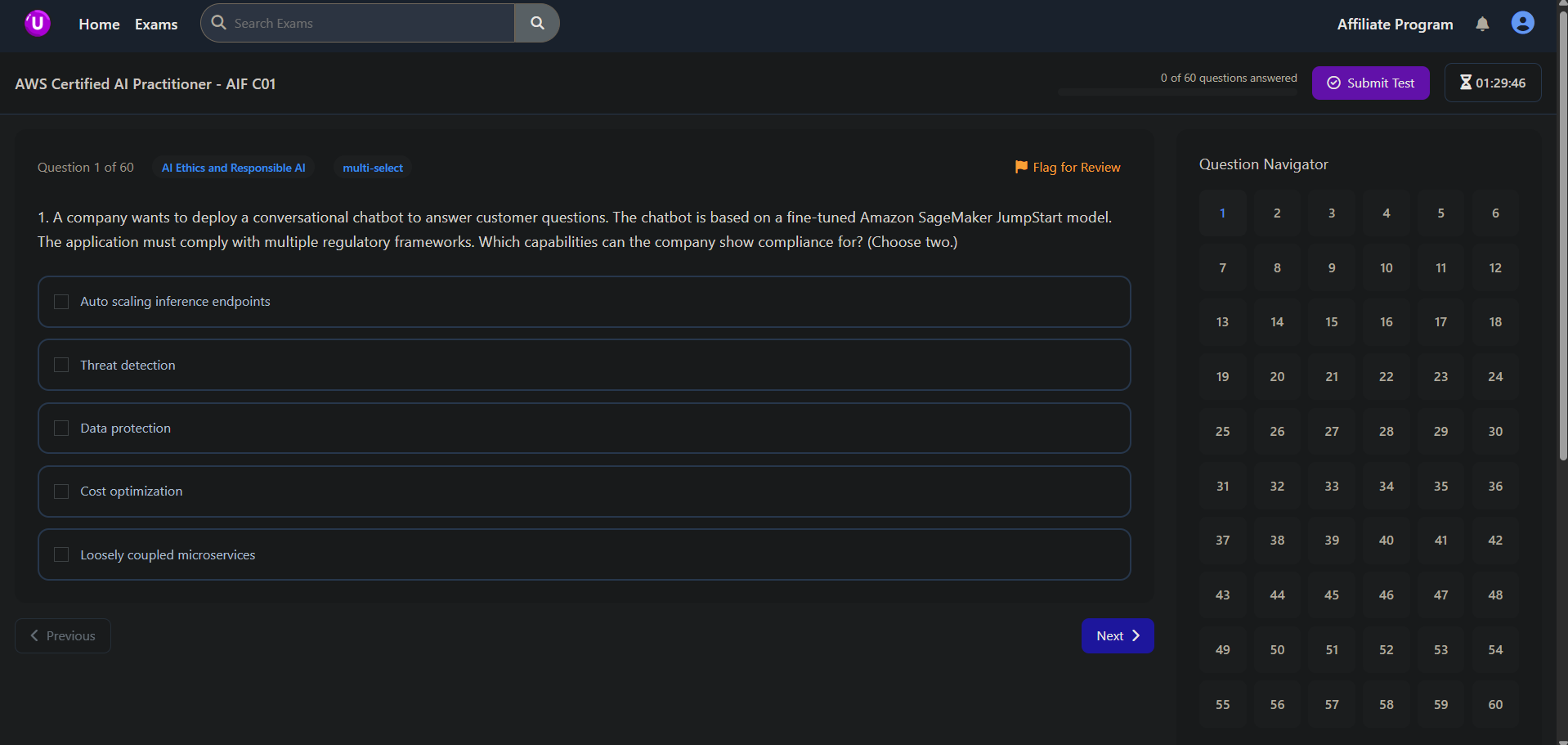Click the orange flag icon

pos(1021,167)
